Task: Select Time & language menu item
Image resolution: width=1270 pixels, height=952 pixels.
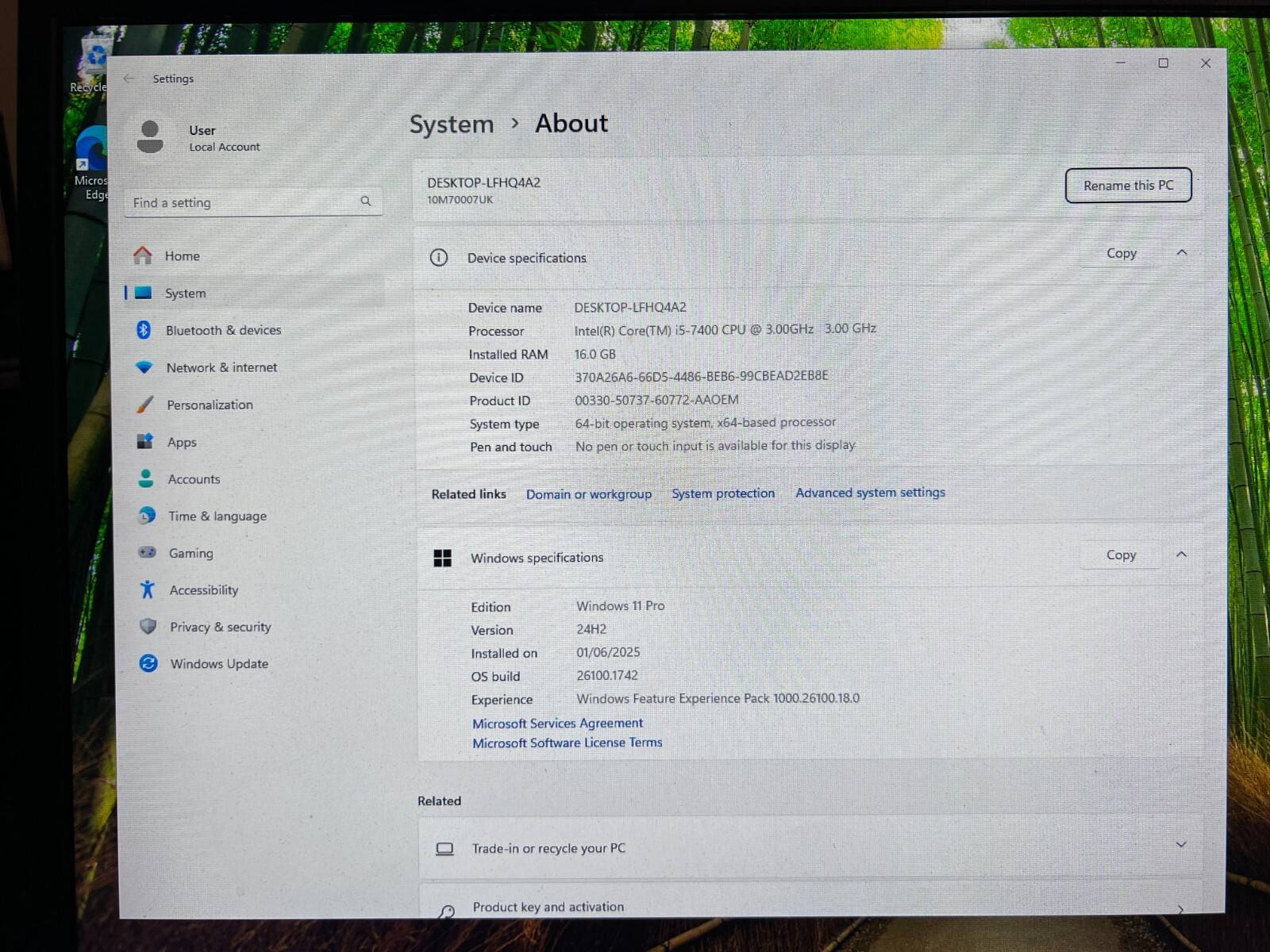Action: tap(217, 516)
